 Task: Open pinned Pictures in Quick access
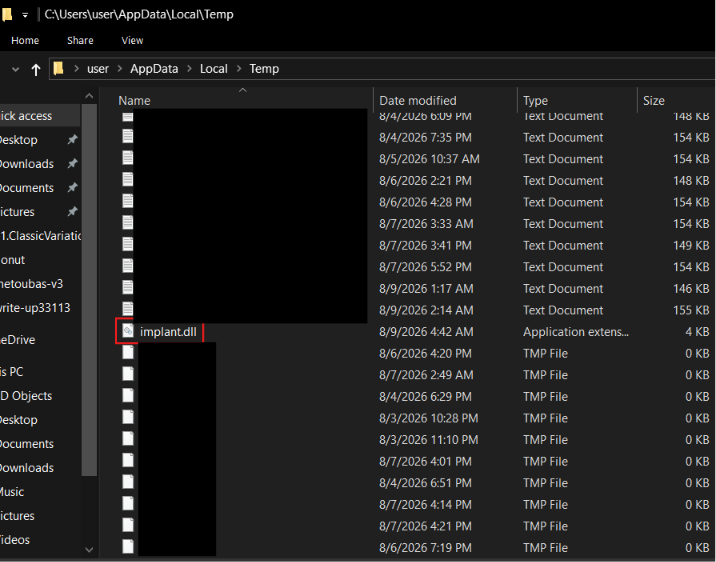[17, 212]
